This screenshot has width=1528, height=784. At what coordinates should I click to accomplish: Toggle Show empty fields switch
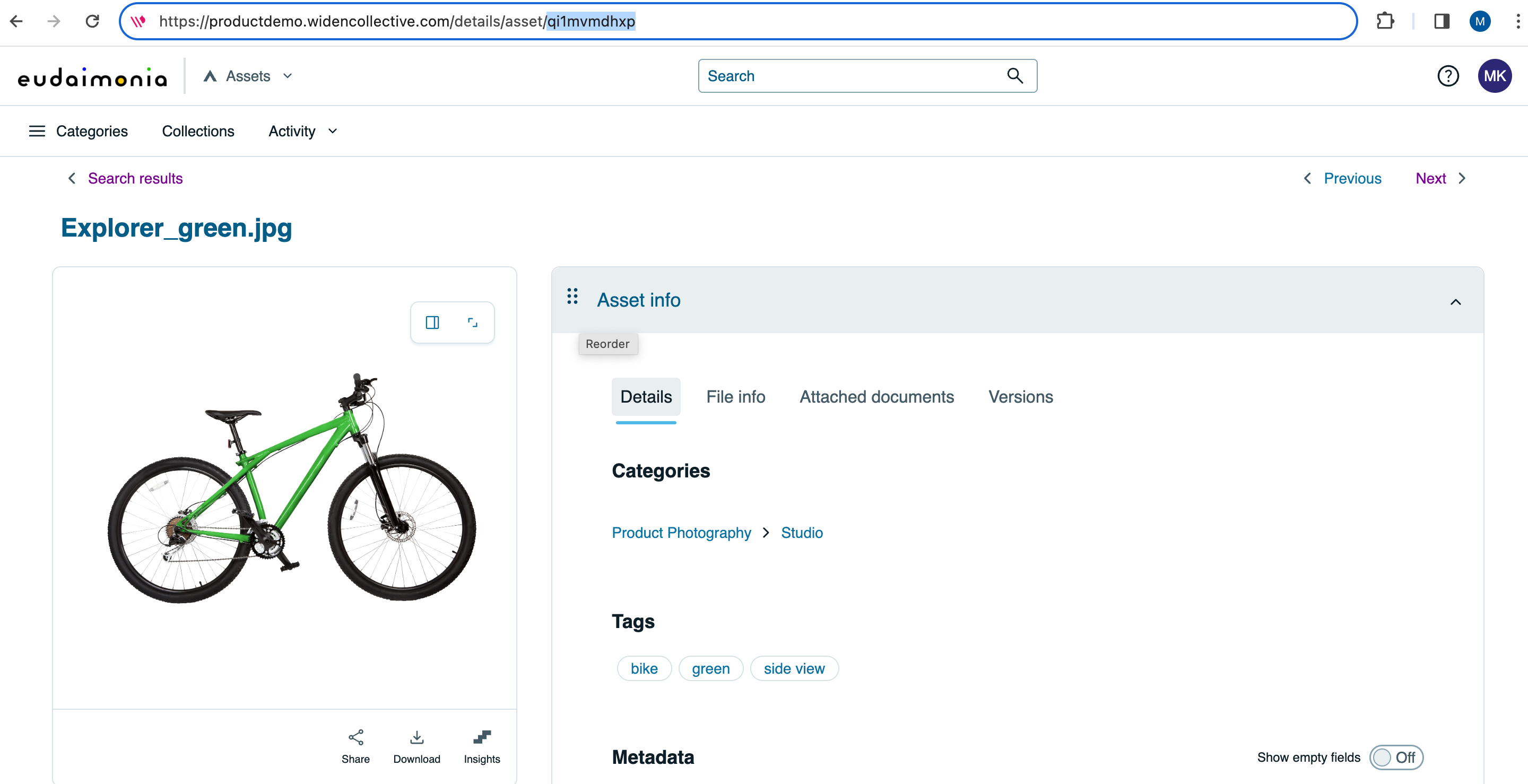(1396, 757)
